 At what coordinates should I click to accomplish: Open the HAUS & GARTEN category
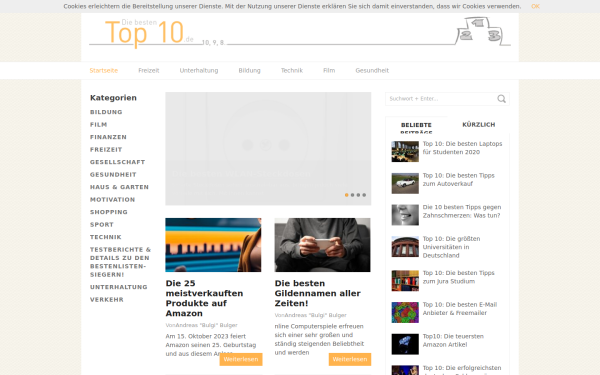point(119,187)
